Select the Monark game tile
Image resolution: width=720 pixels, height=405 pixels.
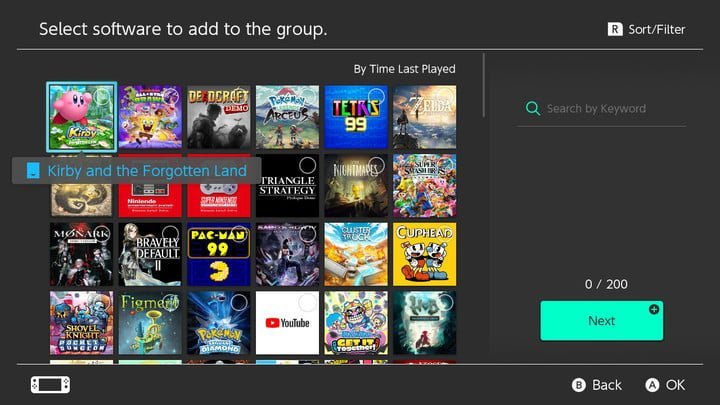[x=81, y=254]
